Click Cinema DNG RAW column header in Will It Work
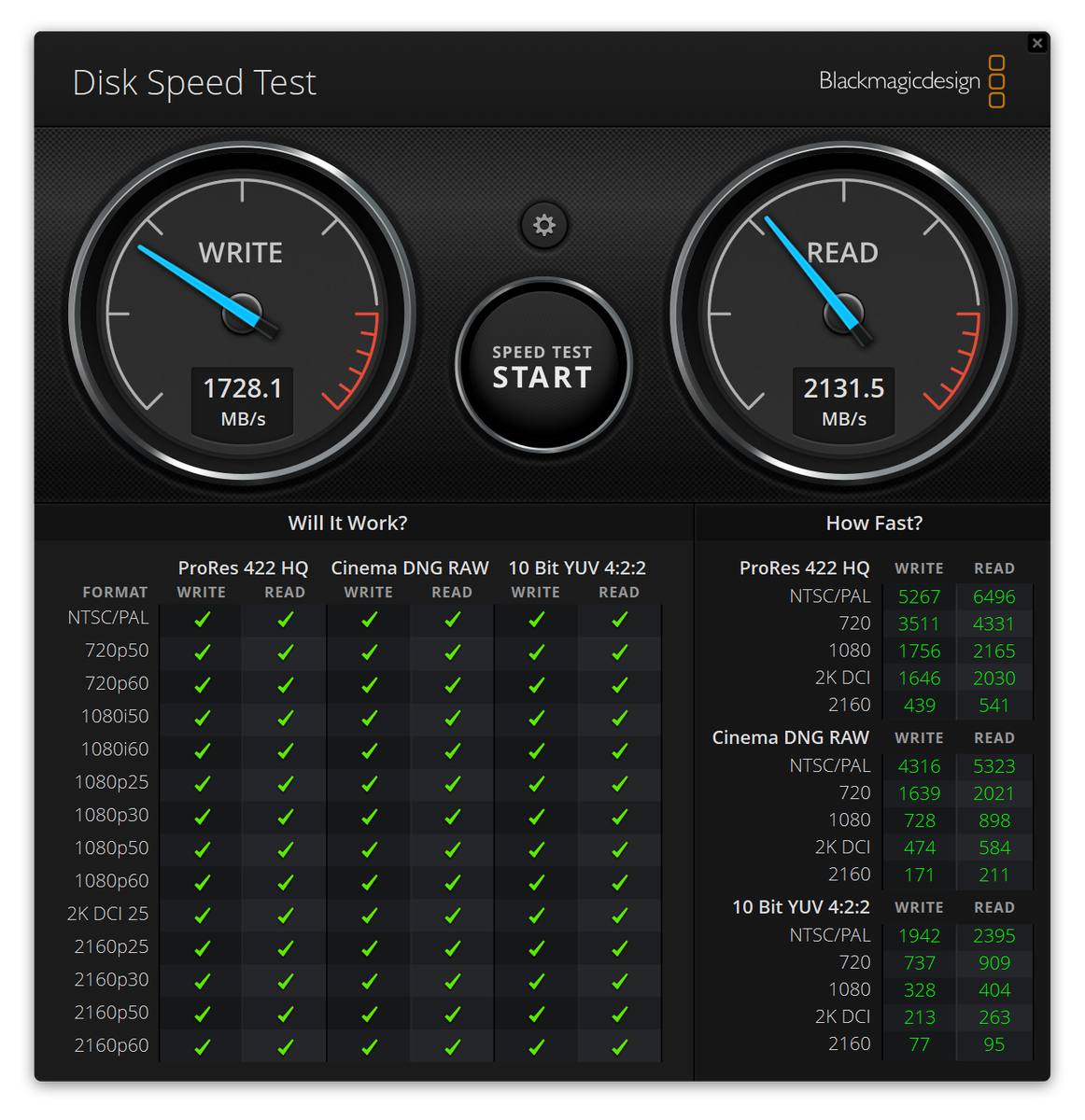Image resolution: width=1085 pixels, height=1120 pixels. pyautogui.click(x=410, y=567)
